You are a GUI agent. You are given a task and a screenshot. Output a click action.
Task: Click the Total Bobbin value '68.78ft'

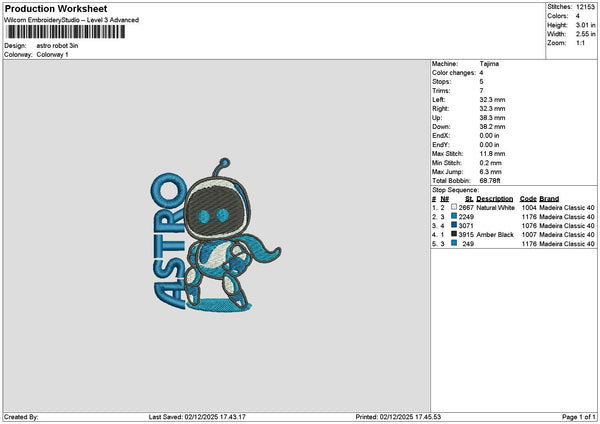490,181
